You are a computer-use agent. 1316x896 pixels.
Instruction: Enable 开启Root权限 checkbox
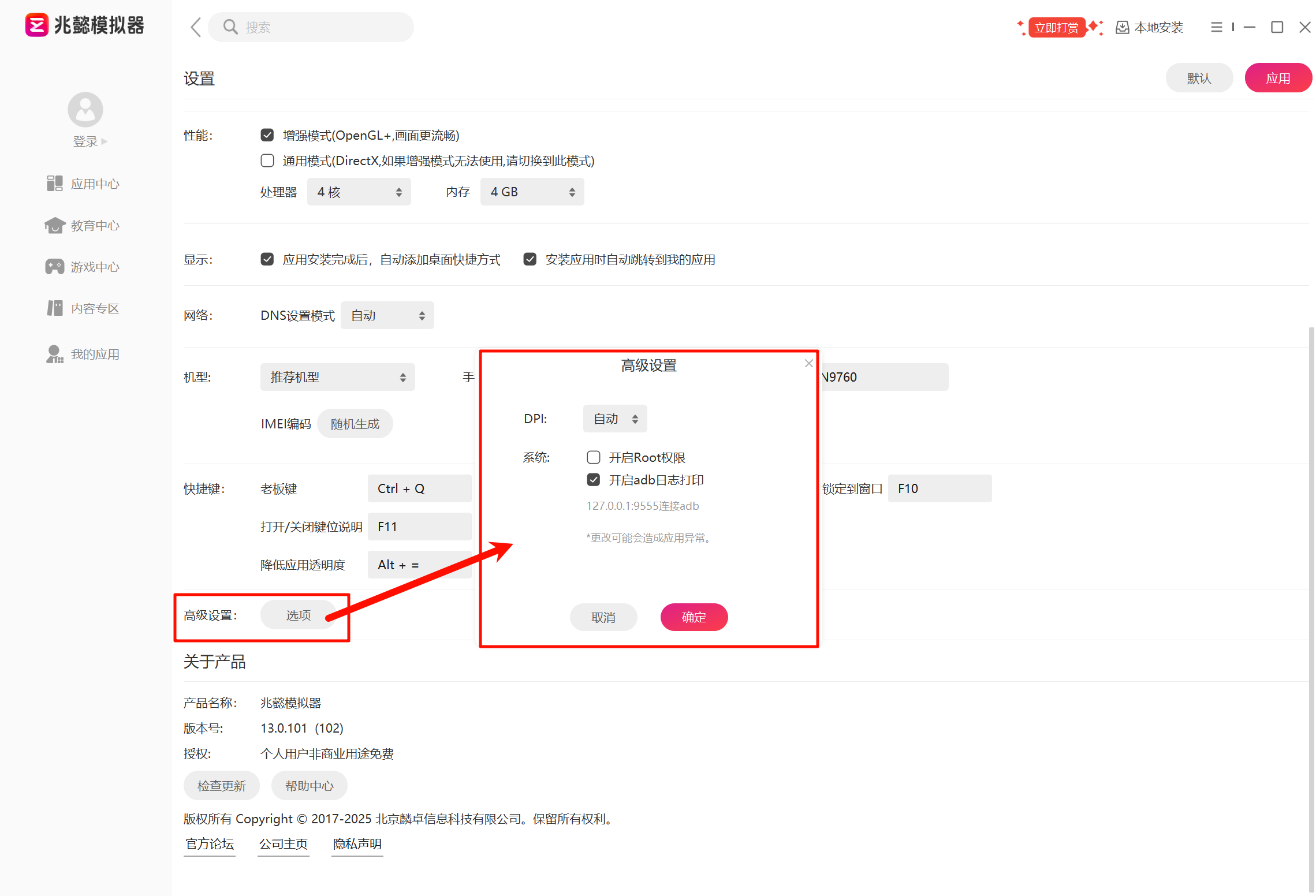click(x=593, y=457)
